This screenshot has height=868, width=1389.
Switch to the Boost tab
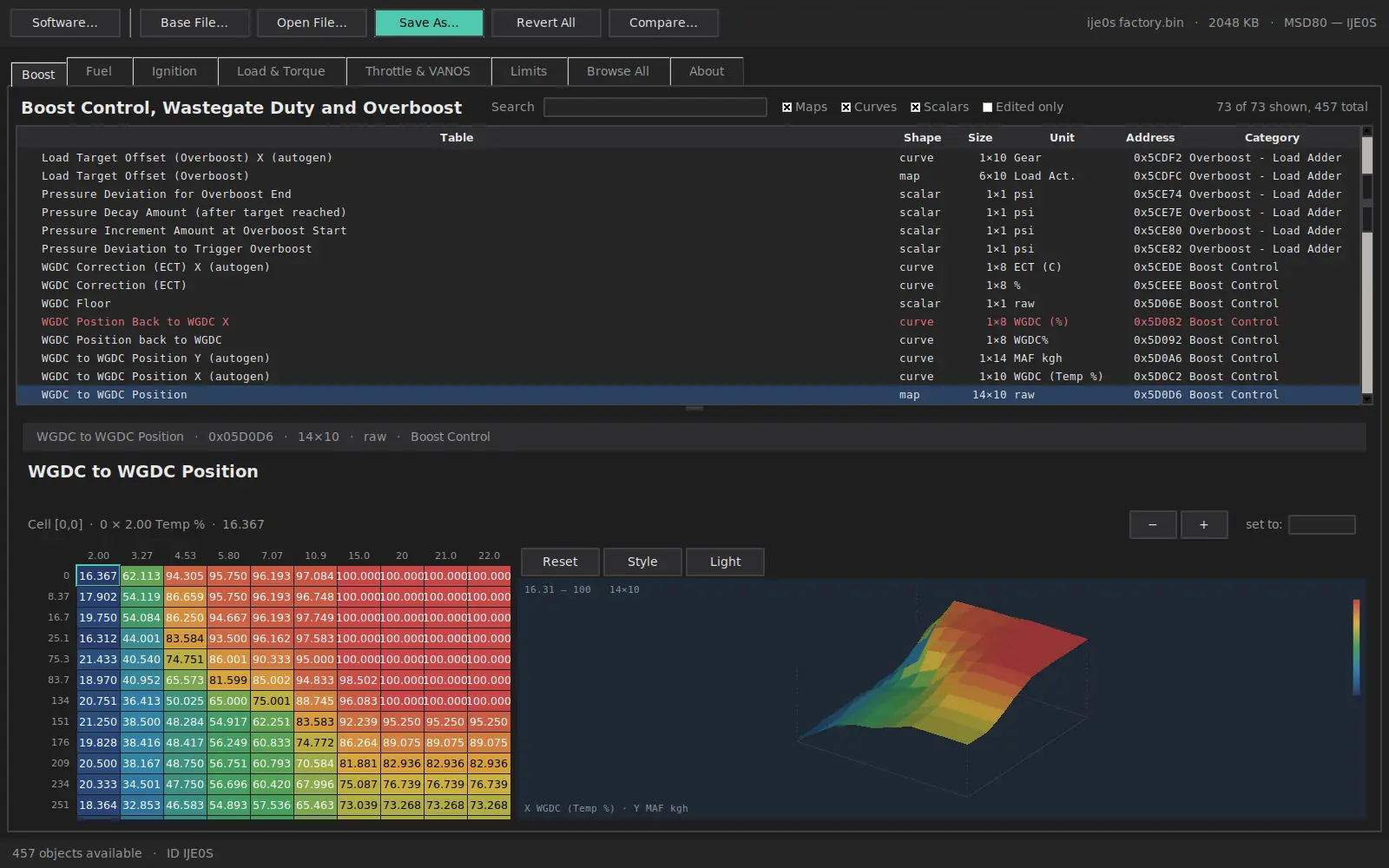(38, 75)
